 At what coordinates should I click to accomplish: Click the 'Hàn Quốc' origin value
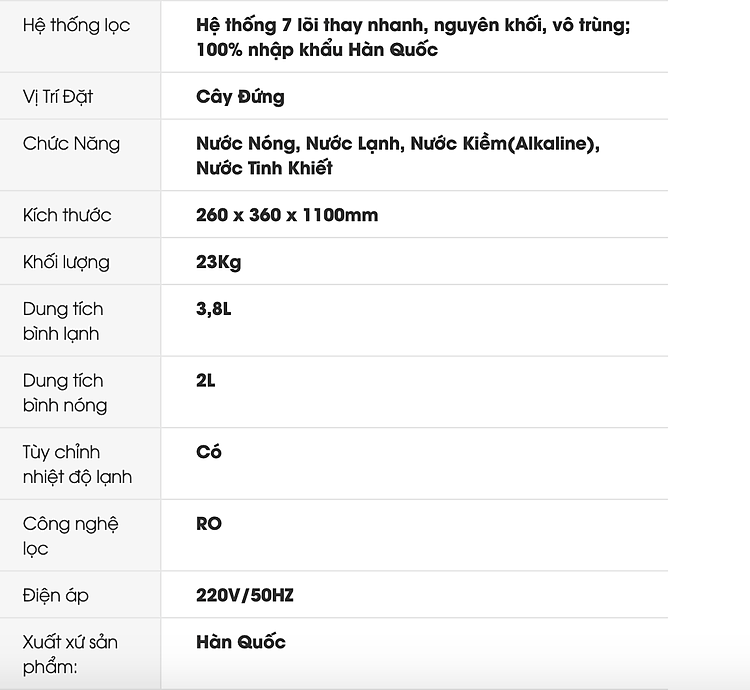[240, 642]
